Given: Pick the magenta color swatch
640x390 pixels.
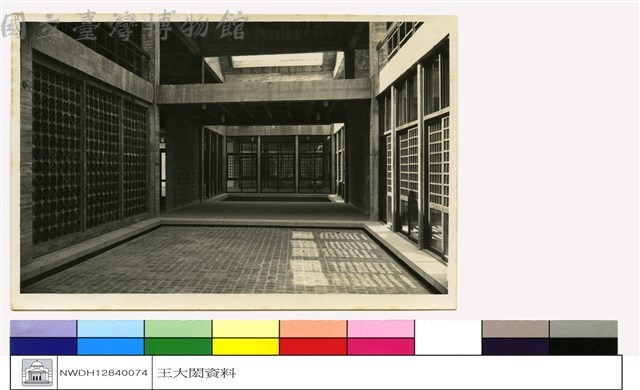Looking at the screenshot, I should coord(381,346).
